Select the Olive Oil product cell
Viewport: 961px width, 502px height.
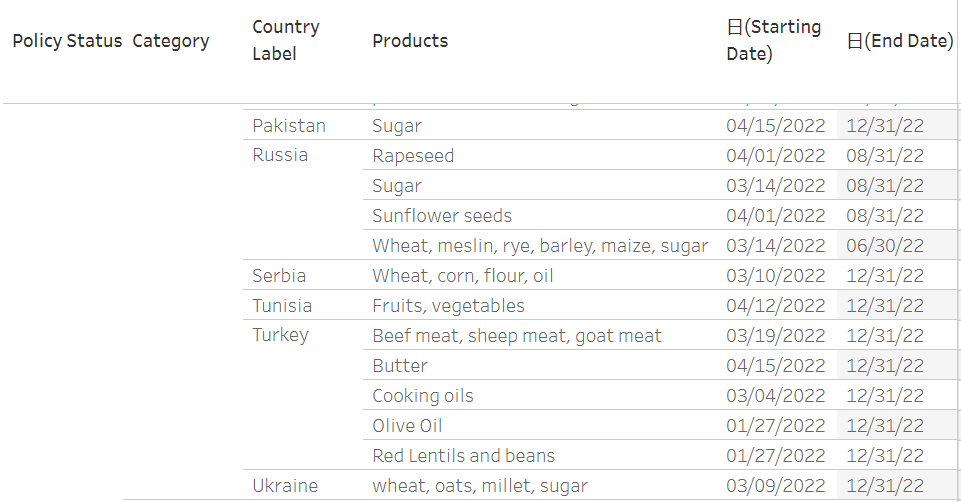click(407, 426)
